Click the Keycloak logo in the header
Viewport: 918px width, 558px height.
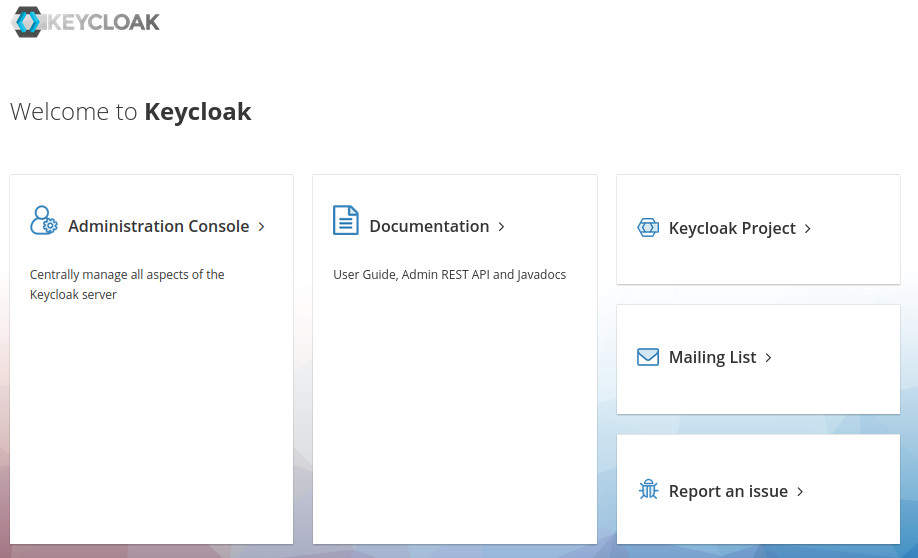pos(85,22)
